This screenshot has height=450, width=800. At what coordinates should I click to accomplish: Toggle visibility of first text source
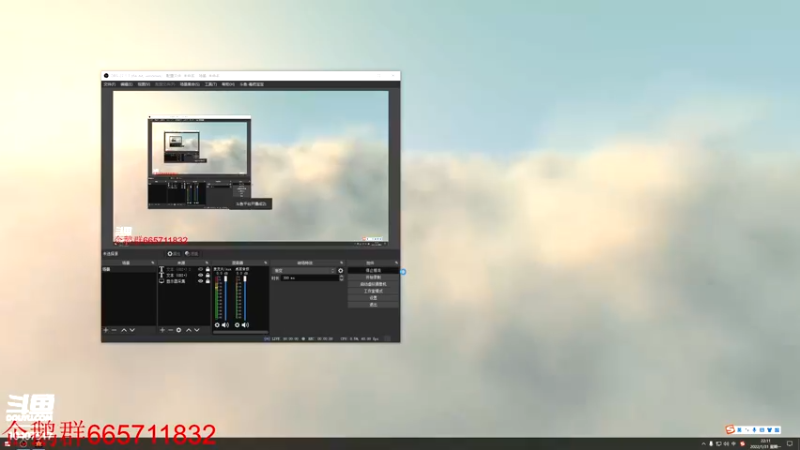coord(201,269)
